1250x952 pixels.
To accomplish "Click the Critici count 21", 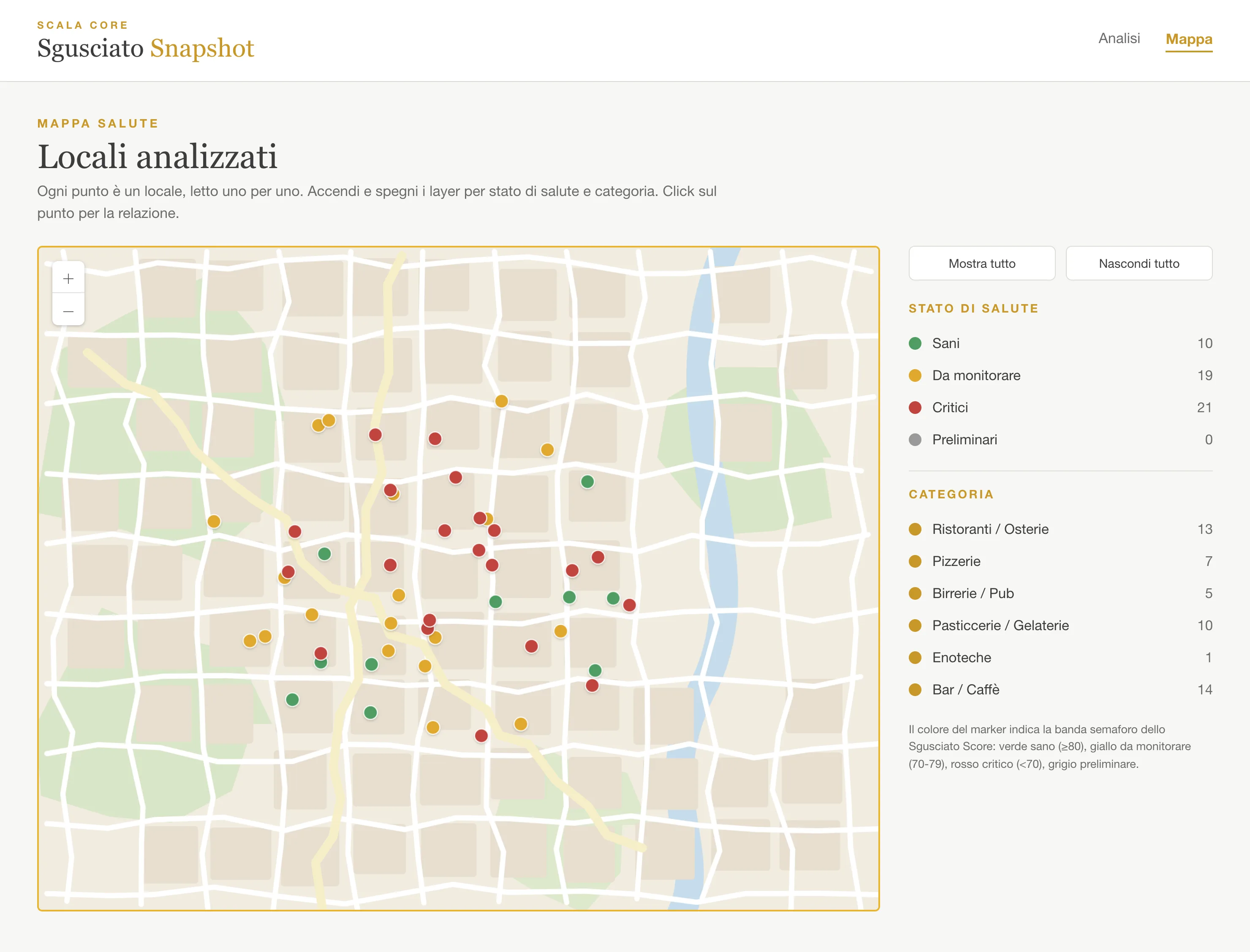I will [1204, 408].
